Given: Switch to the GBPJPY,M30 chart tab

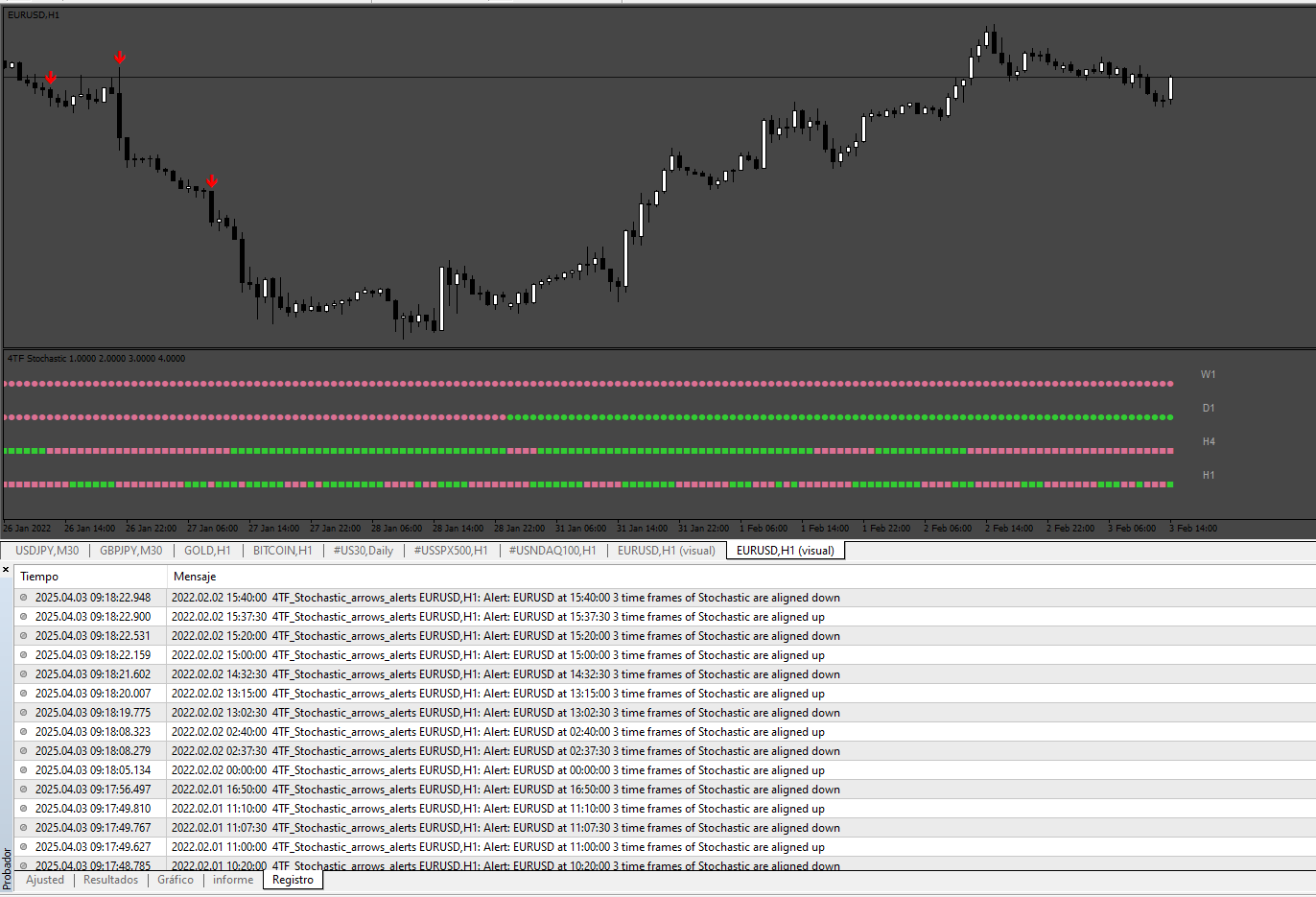Looking at the screenshot, I should pyautogui.click(x=131, y=551).
